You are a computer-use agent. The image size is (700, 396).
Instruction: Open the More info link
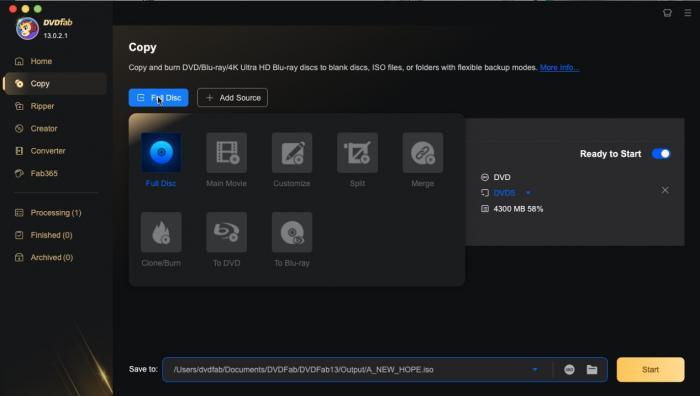pos(559,67)
